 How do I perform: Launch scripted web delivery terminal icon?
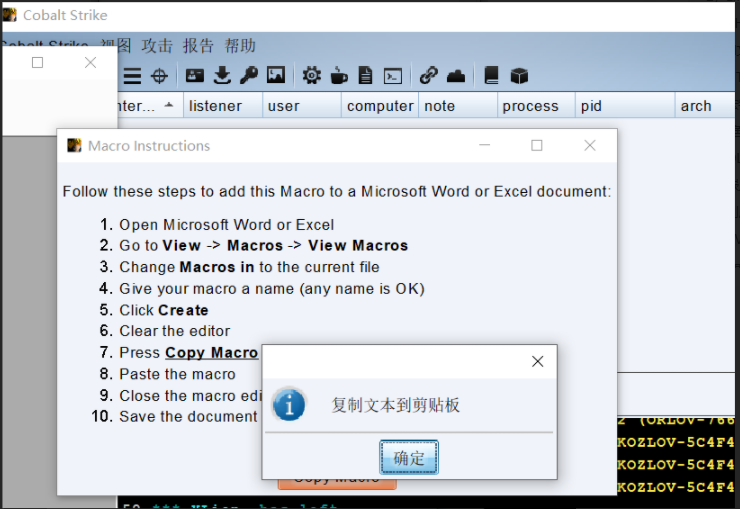393,76
